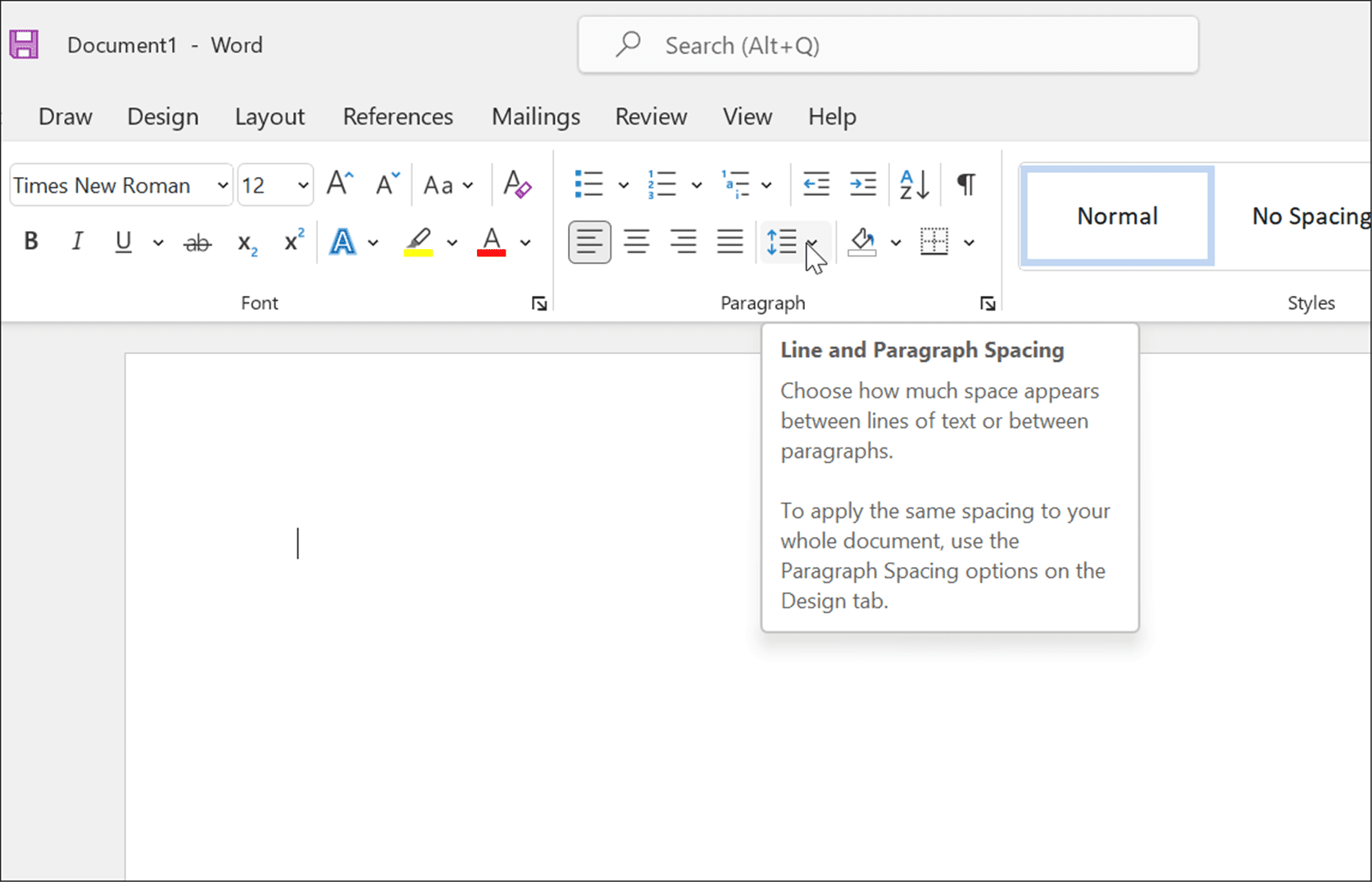Enable justify alignment
The height and width of the screenshot is (882, 1372).
point(729,242)
